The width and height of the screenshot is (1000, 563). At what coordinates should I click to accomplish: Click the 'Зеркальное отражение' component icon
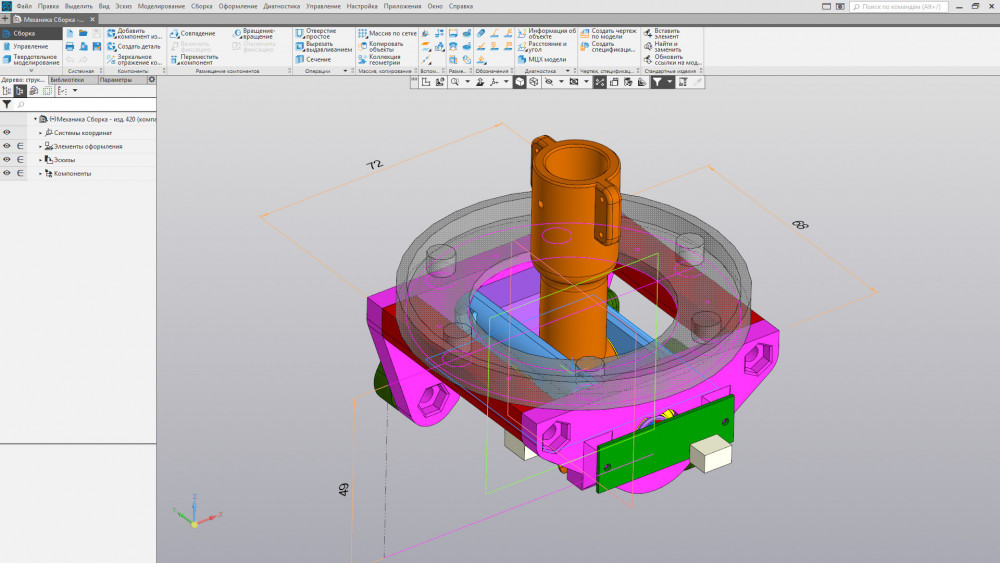[111, 59]
